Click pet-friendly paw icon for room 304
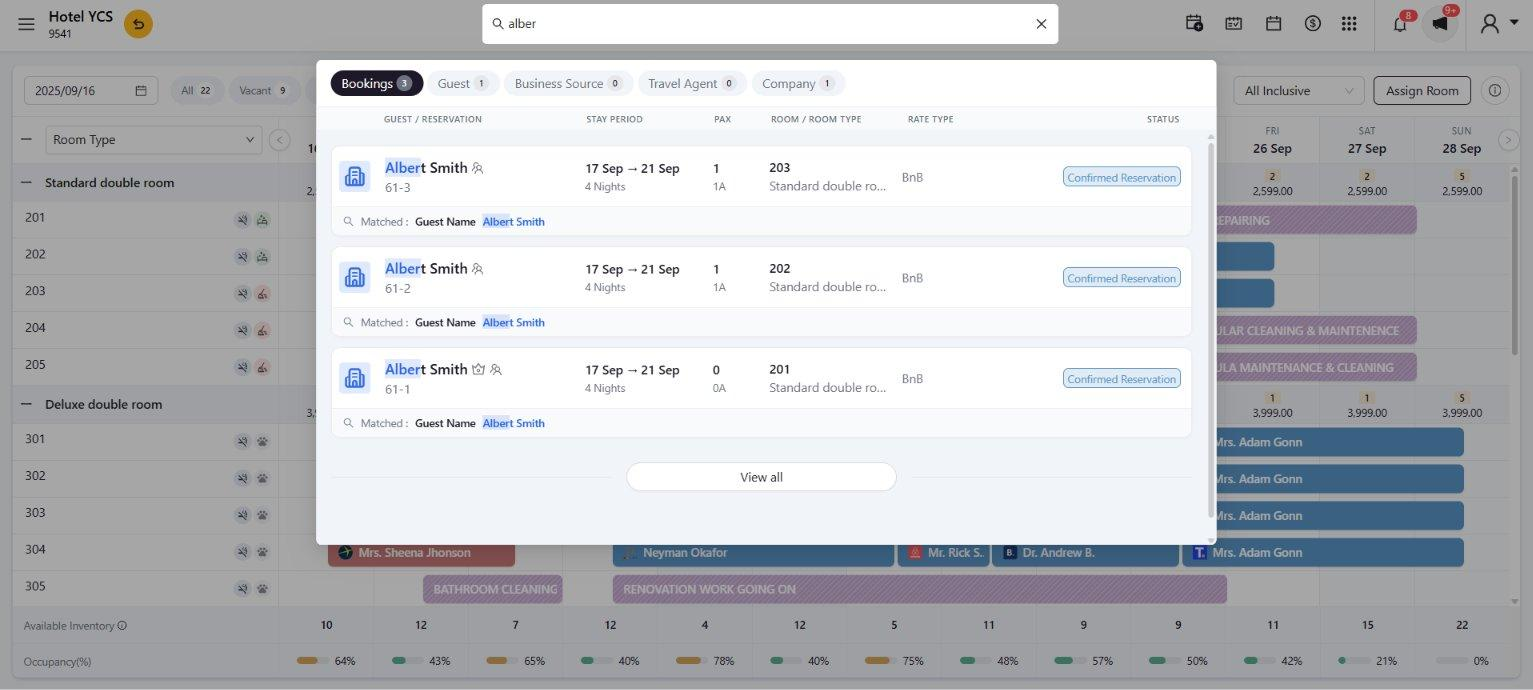 pos(262,551)
